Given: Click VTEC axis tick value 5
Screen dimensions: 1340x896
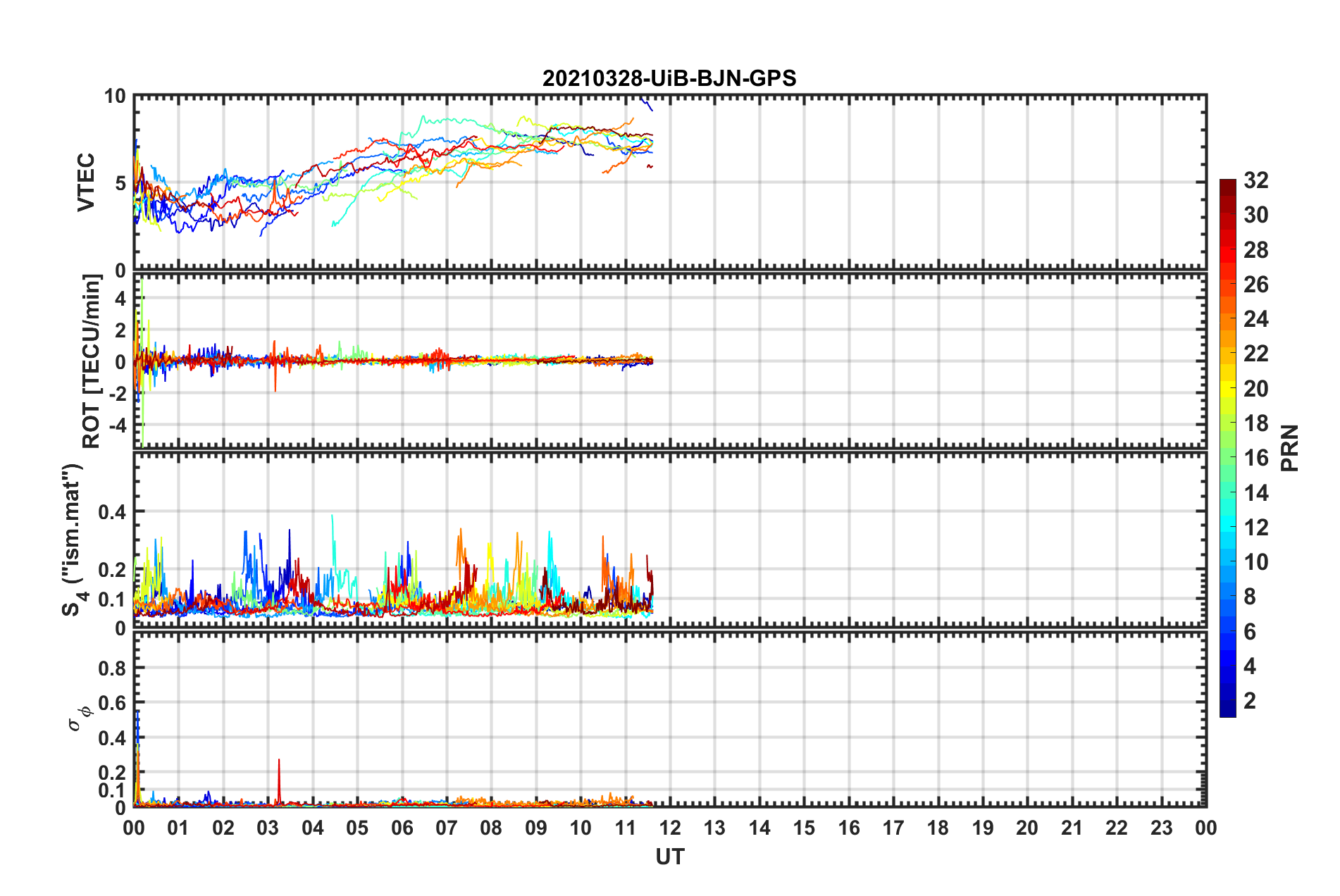Looking at the screenshot, I should [x=120, y=183].
